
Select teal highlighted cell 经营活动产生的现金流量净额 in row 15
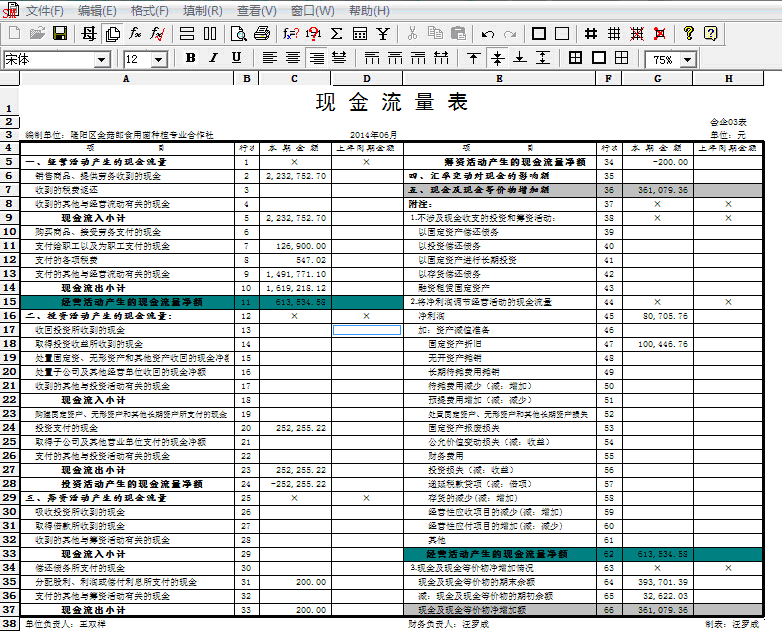[130, 301]
